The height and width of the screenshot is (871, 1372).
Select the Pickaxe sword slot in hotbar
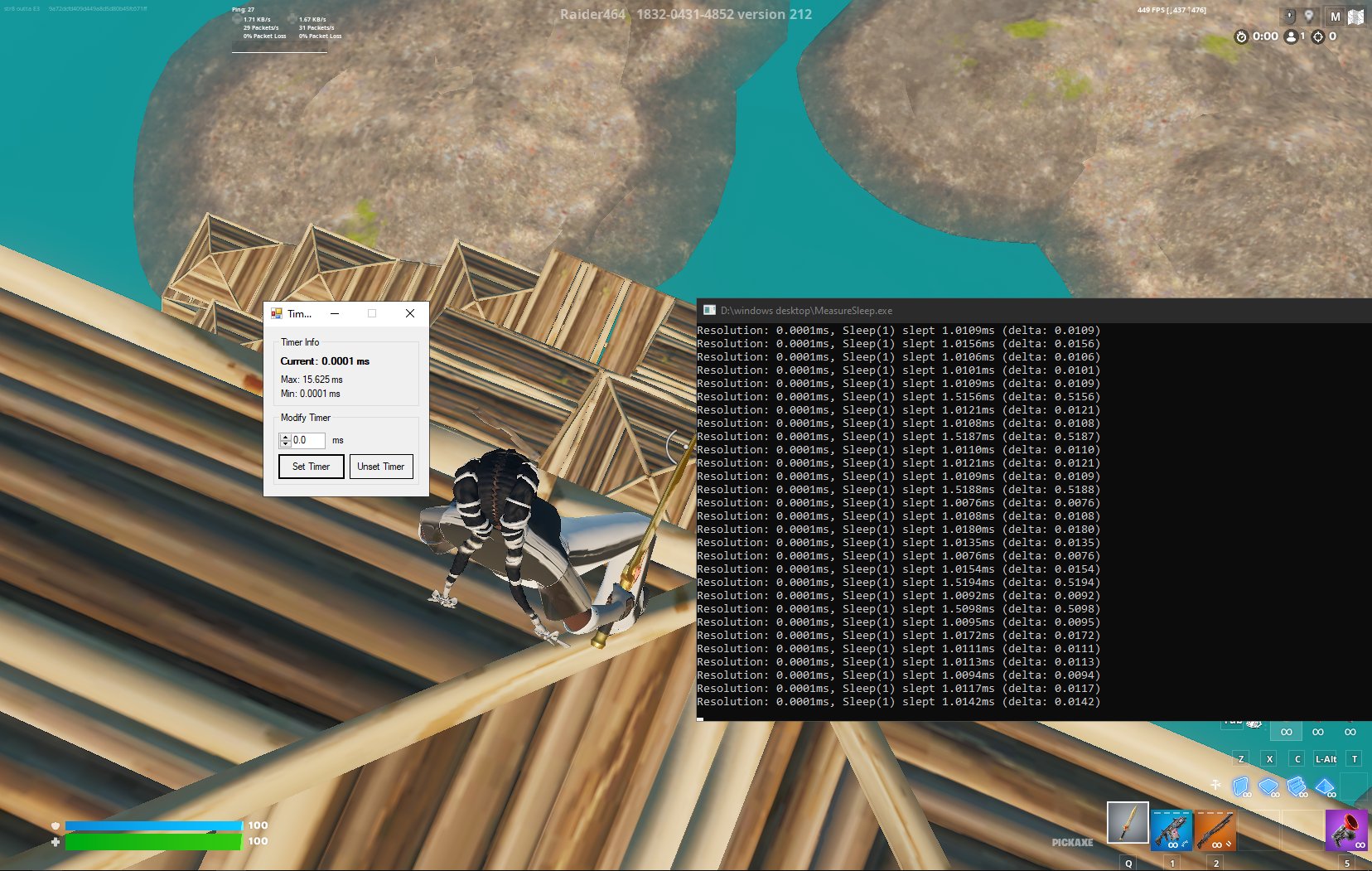tap(1128, 823)
